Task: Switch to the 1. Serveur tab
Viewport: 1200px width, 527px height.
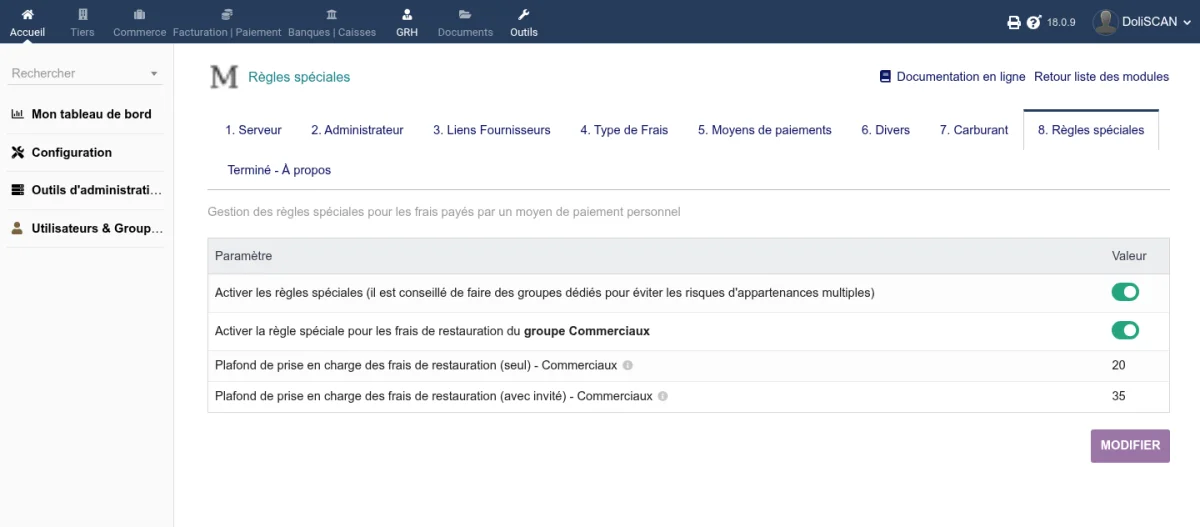Action: tap(253, 130)
